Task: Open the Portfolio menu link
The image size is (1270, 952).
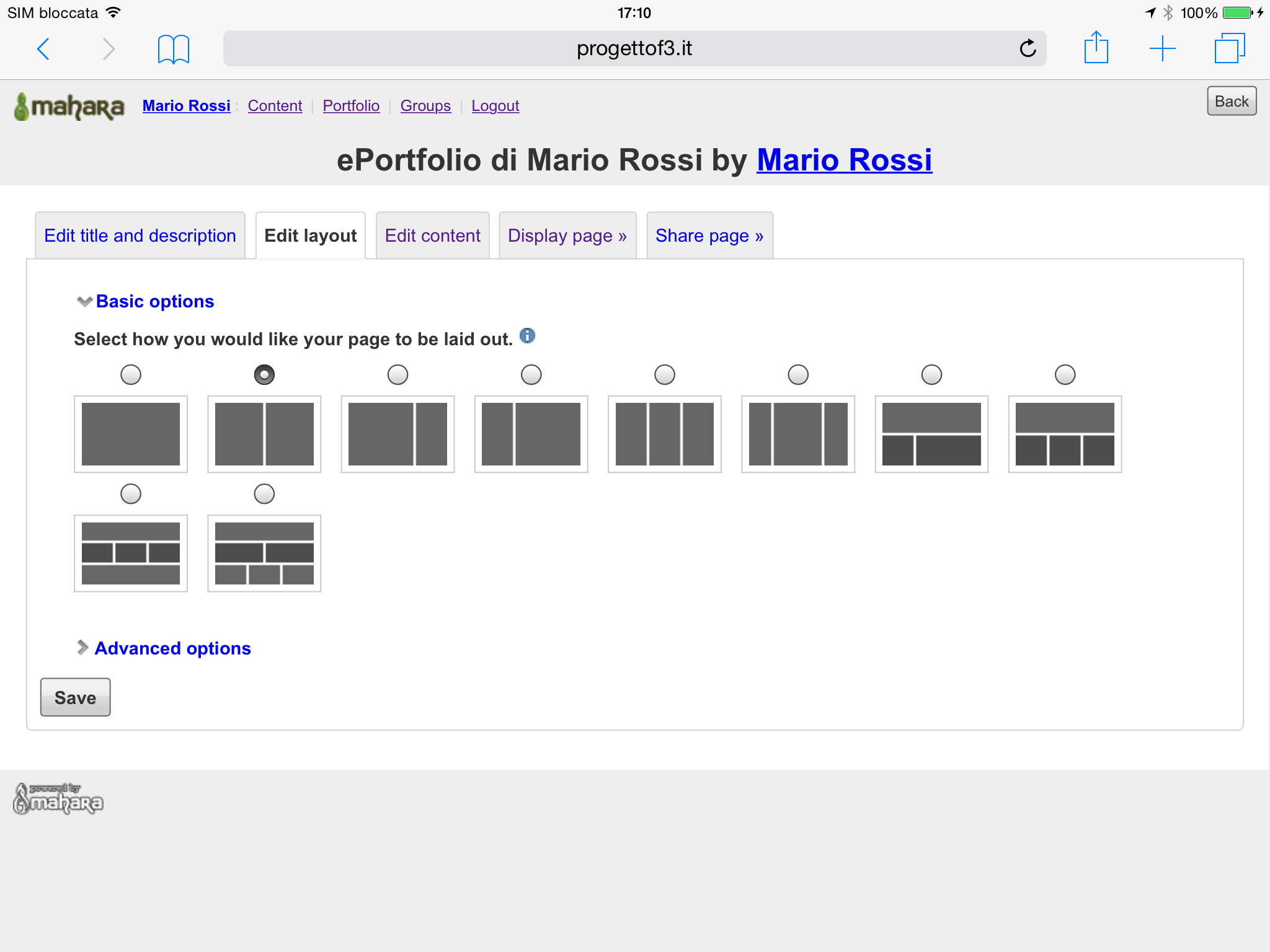Action: (x=351, y=106)
